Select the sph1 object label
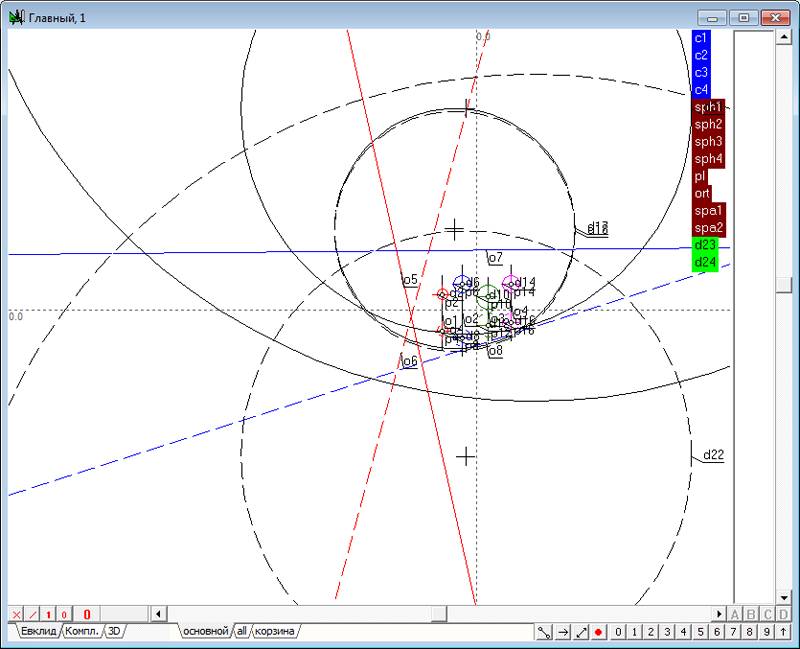Image resolution: width=800 pixels, height=649 pixels. (x=708, y=107)
